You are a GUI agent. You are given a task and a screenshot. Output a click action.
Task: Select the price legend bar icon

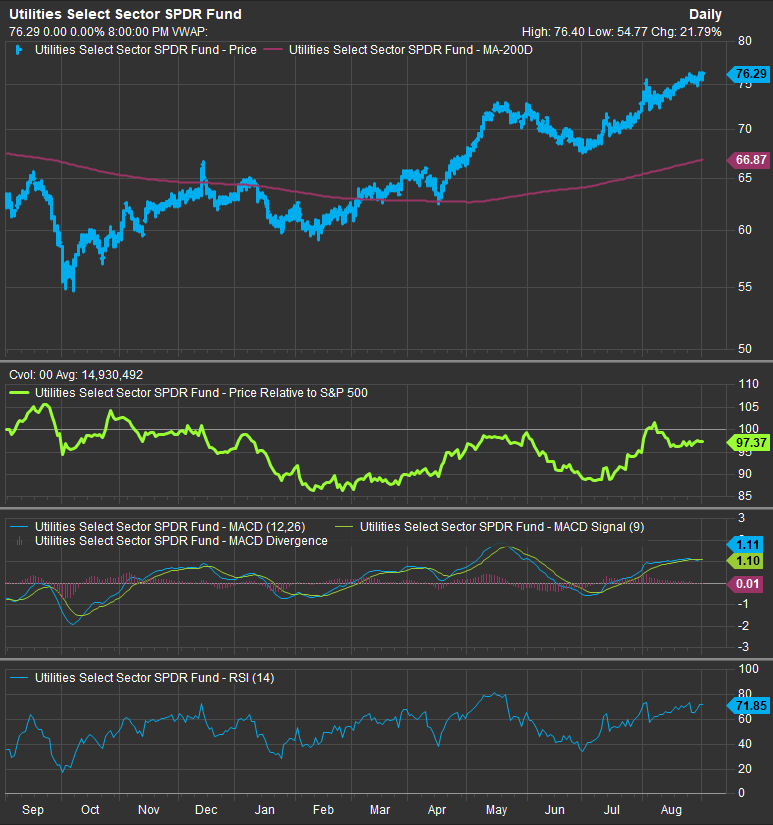[19, 50]
